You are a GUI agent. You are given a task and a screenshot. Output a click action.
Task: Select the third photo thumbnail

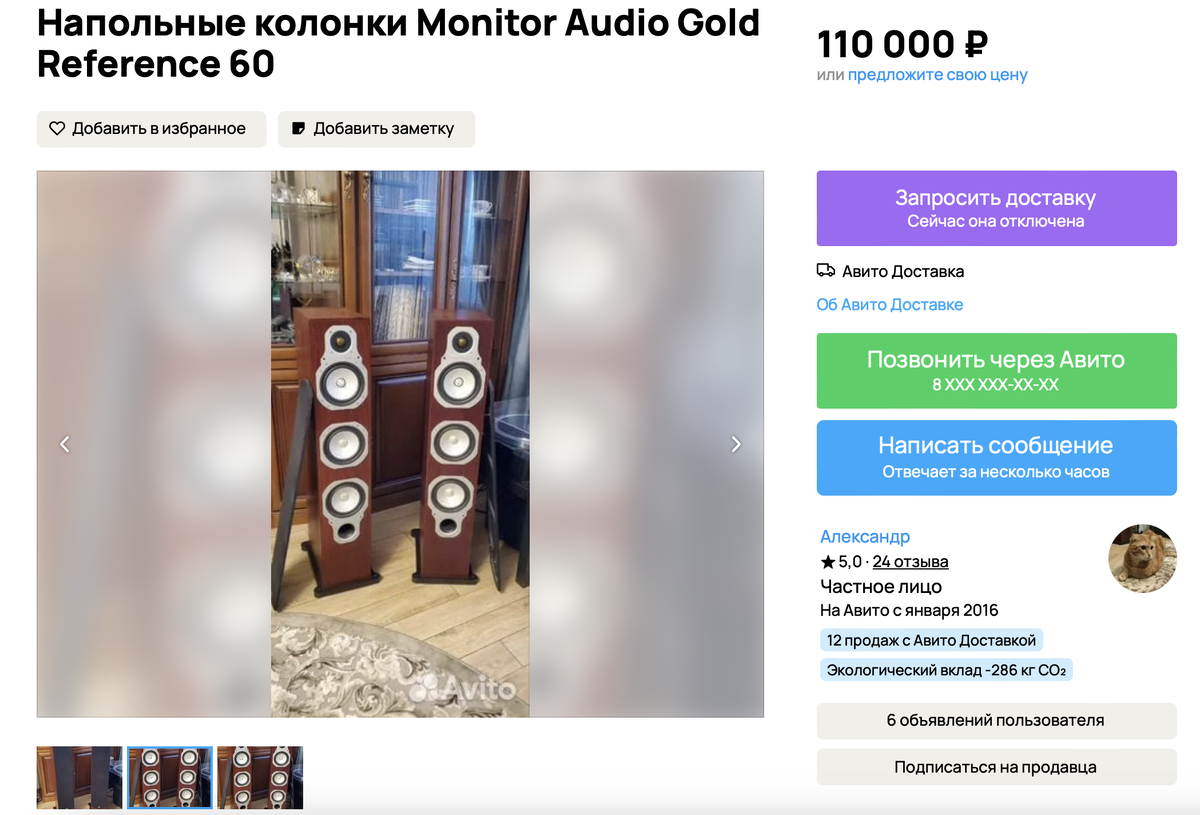tap(260, 777)
